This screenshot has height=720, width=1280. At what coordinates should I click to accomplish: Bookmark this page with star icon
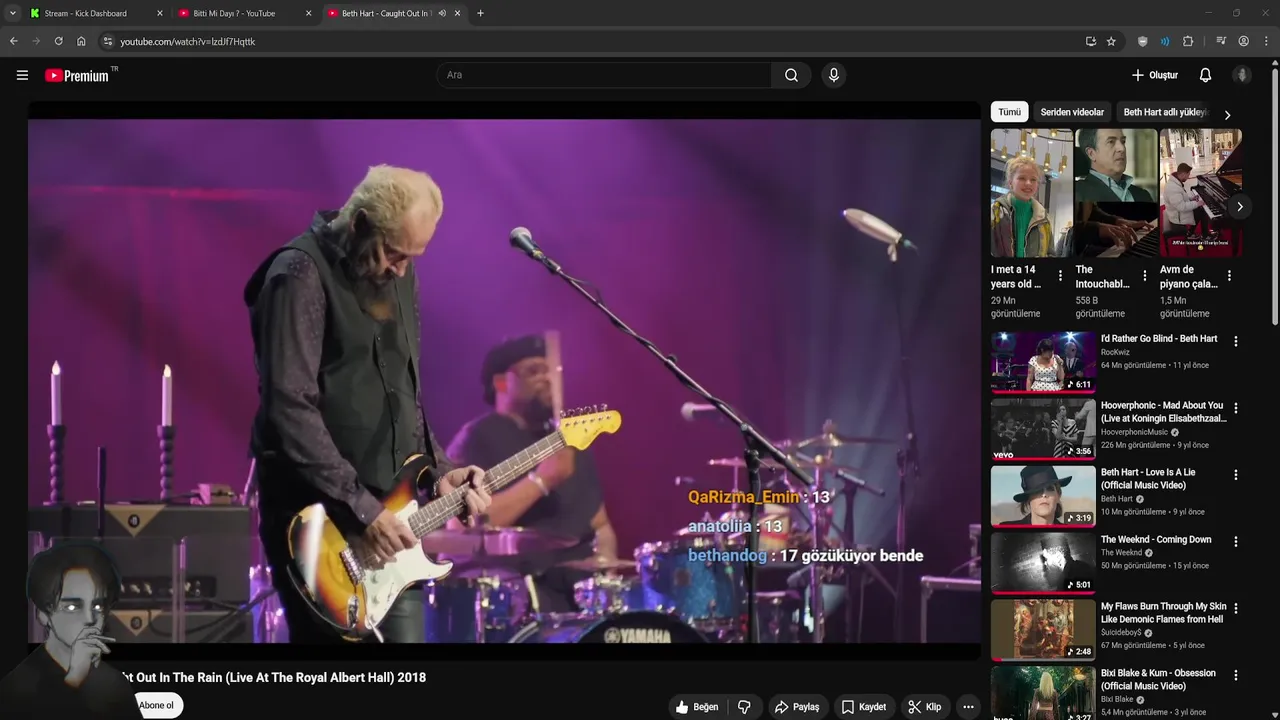[1111, 41]
